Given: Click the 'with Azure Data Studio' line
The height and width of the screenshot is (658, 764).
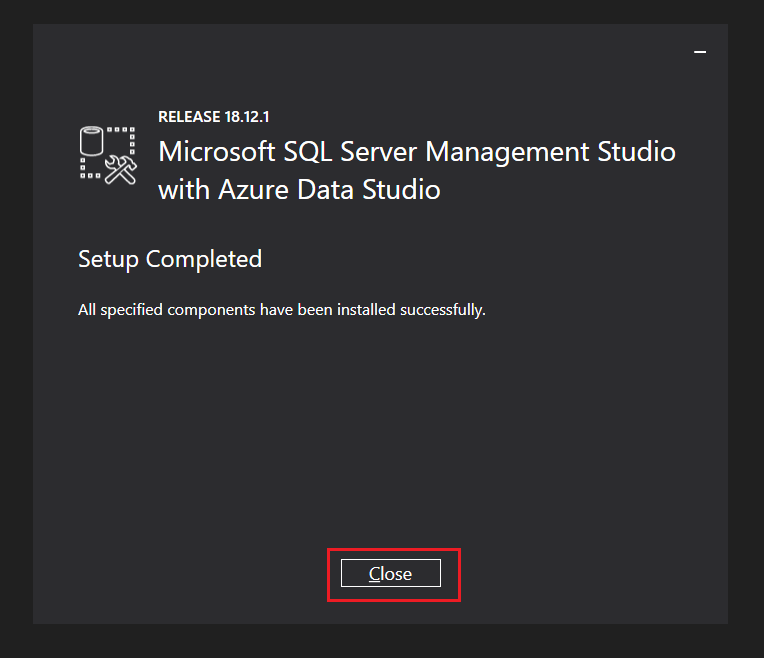Looking at the screenshot, I should coord(299,189).
